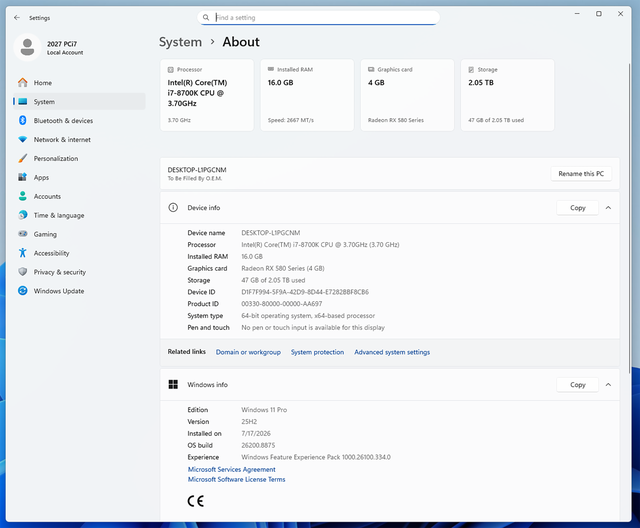
Task: Open Time & language settings
Action: [79, 215]
